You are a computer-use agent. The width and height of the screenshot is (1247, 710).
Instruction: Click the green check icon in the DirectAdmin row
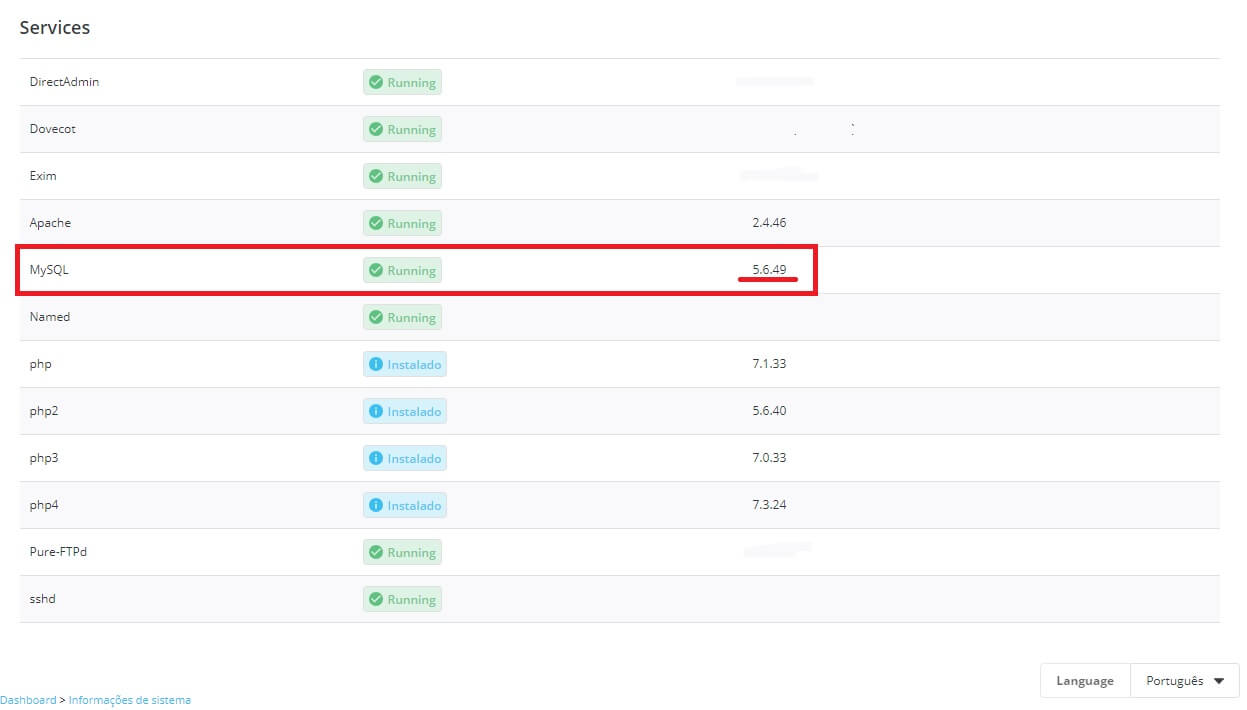[x=376, y=82]
